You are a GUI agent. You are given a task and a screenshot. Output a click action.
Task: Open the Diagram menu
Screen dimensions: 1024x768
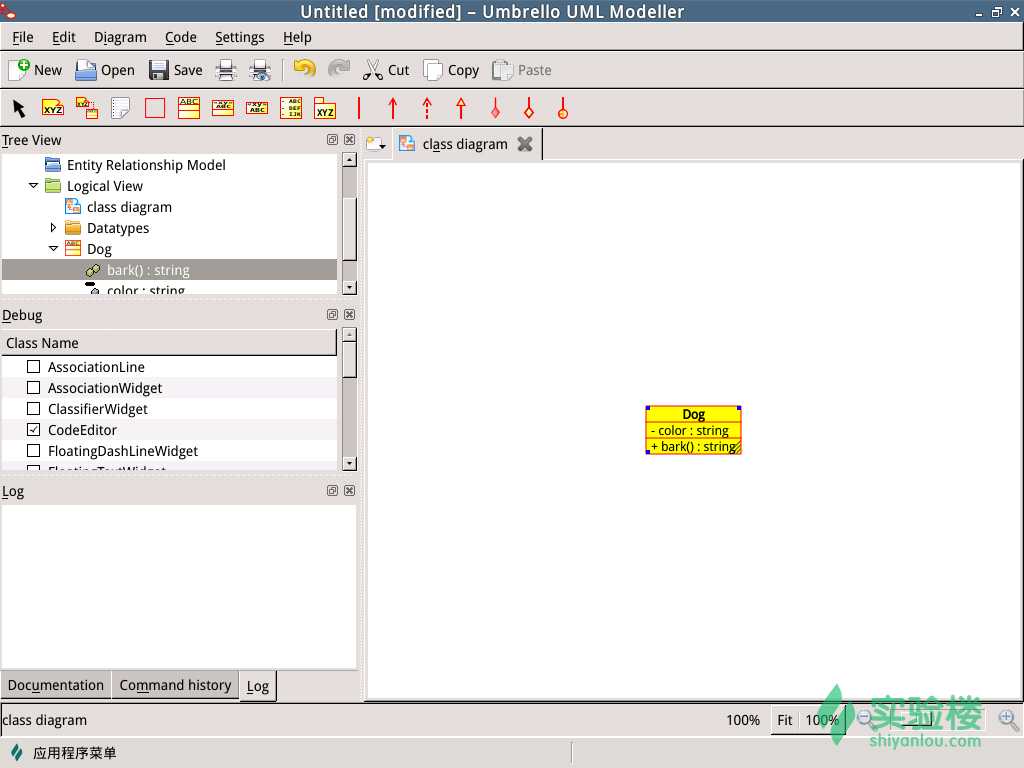click(120, 37)
